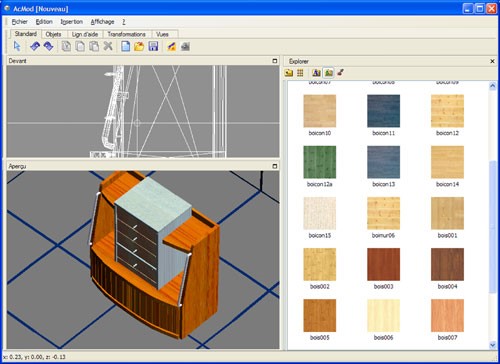
Task: Select the bois004 dark wood texture
Action: tap(447, 264)
